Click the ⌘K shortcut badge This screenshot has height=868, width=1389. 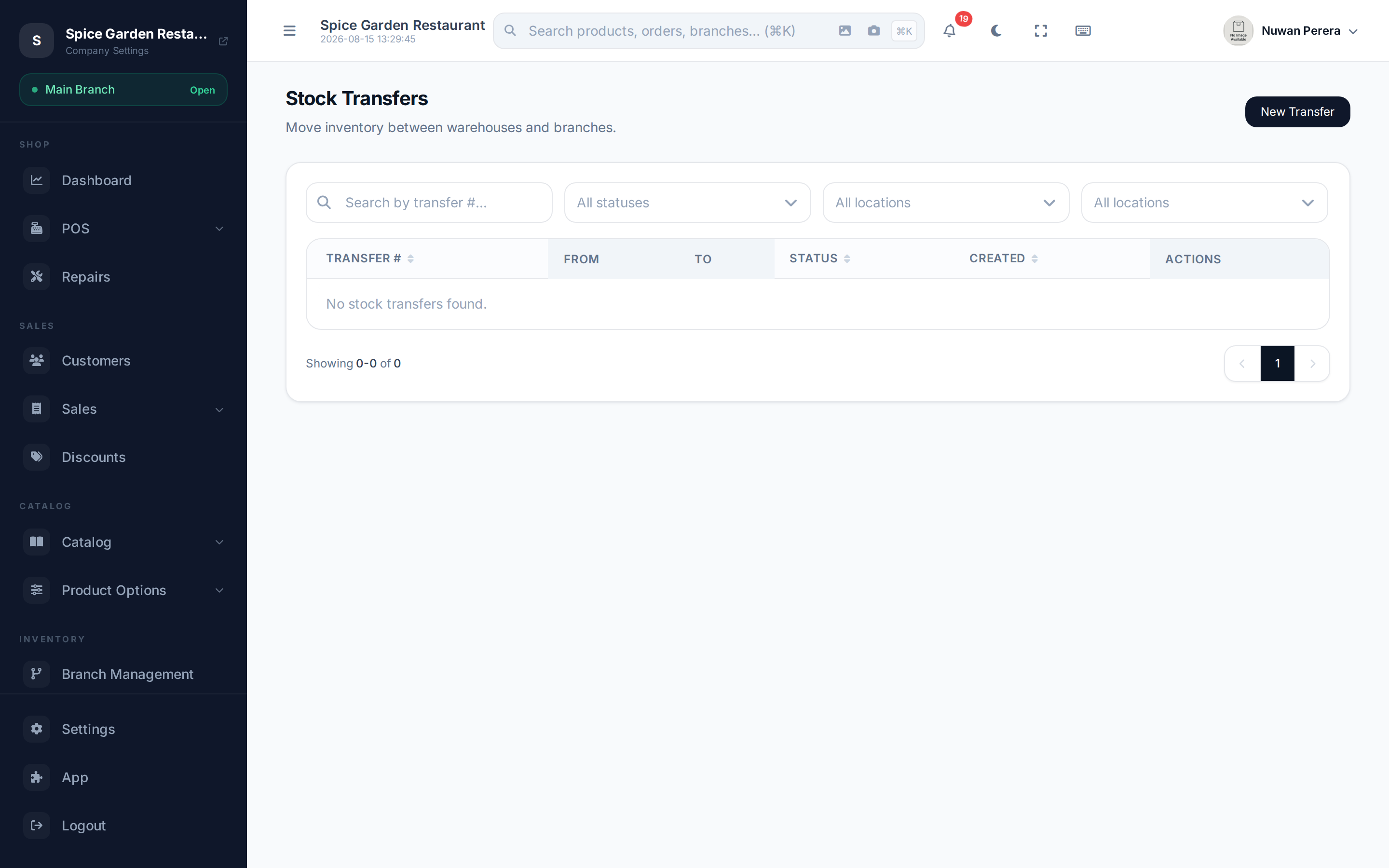click(x=904, y=31)
